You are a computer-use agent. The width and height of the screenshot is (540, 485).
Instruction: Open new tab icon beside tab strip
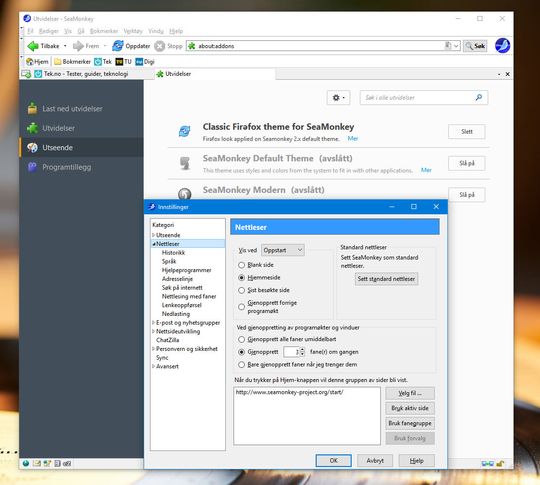[26, 74]
